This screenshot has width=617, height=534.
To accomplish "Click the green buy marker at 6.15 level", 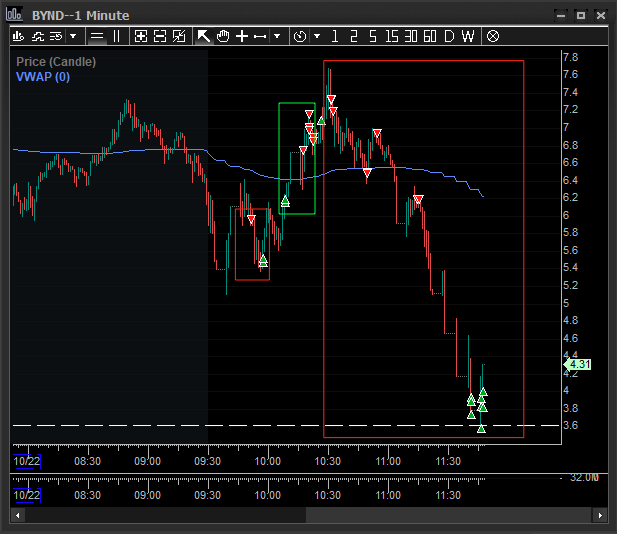I will click(x=285, y=202).
